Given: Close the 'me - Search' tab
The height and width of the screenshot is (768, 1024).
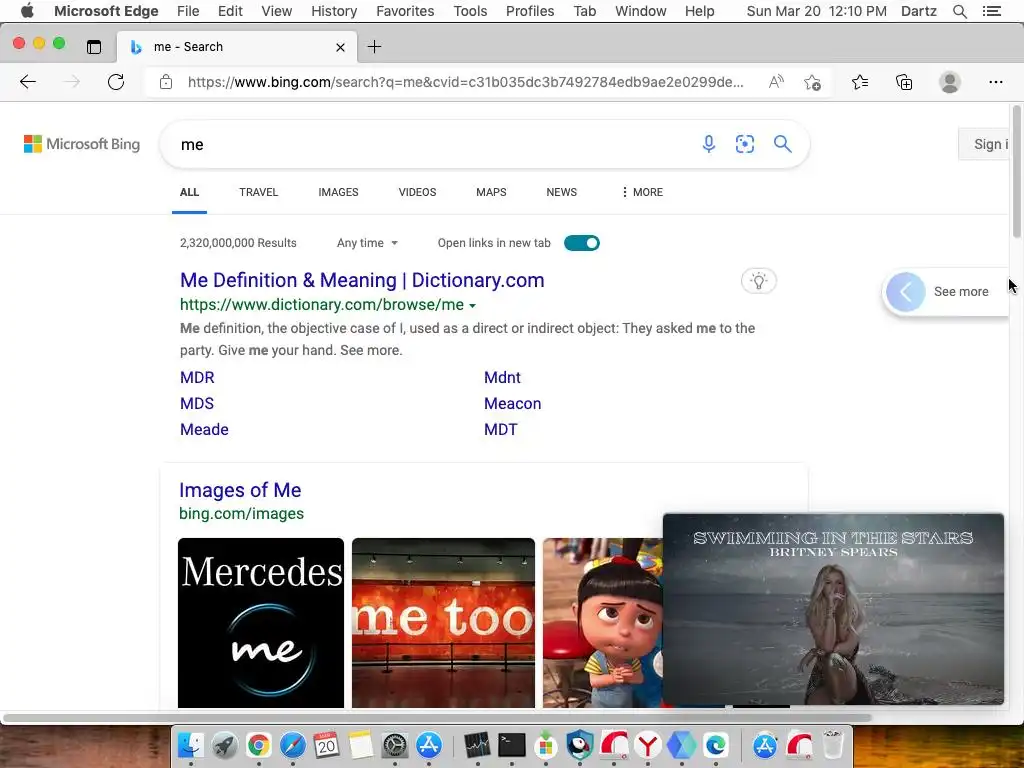Looking at the screenshot, I should pyautogui.click(x=340, y=47).
